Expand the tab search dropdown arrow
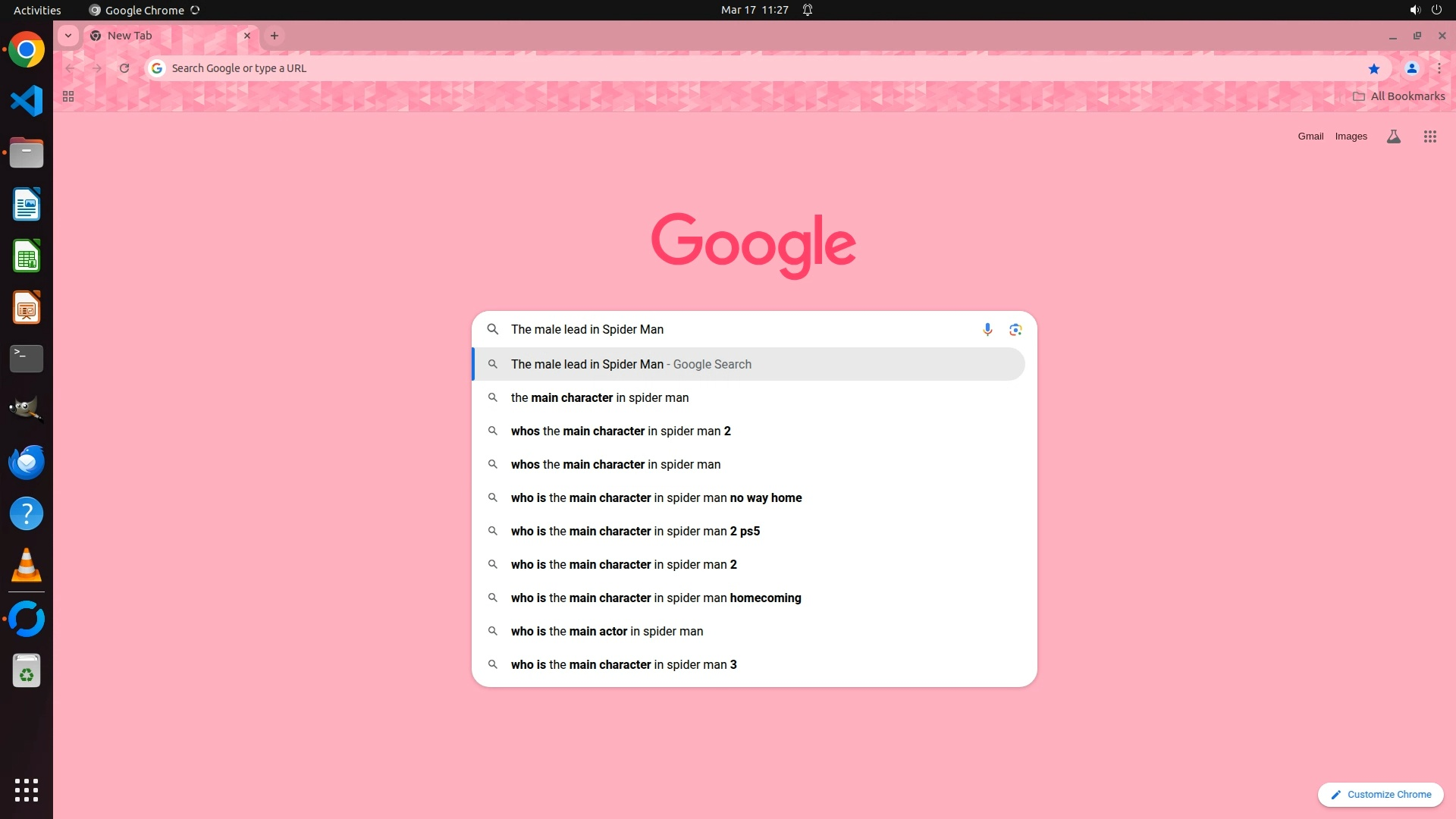The image size is (1456, 819). [x=68, y=36]
